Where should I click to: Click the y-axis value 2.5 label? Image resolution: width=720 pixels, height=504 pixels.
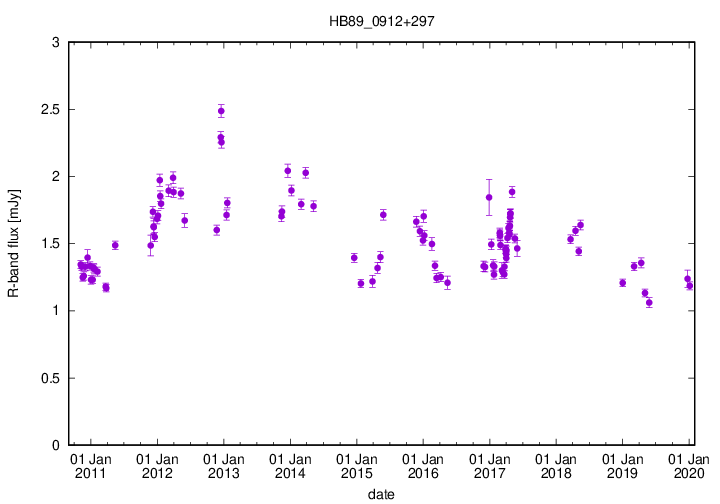click(x=49, y=109)
